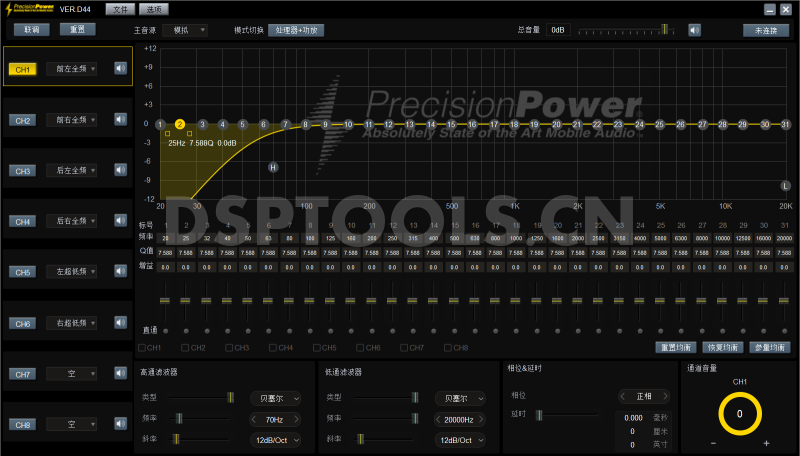Image resolution: width=800 pixels, height=456 pixels.
Task: Enable the CH2 link checkbox
Action: coord(186,348)
